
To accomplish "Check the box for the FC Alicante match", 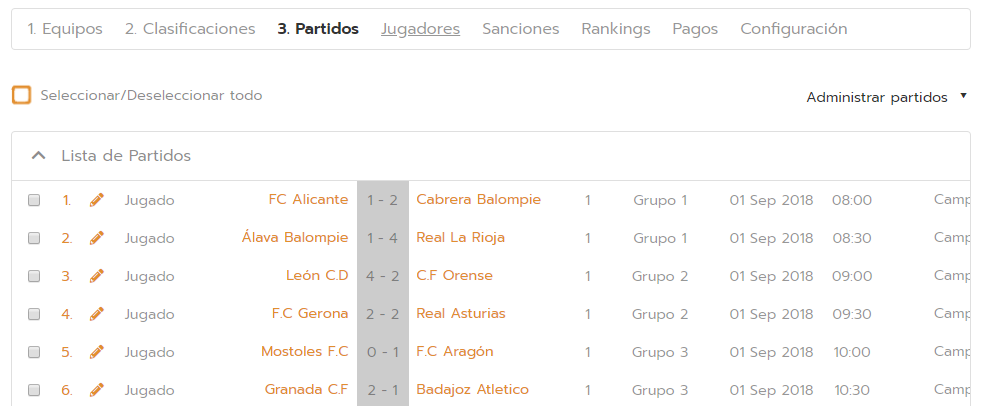I will pos(34,200).
